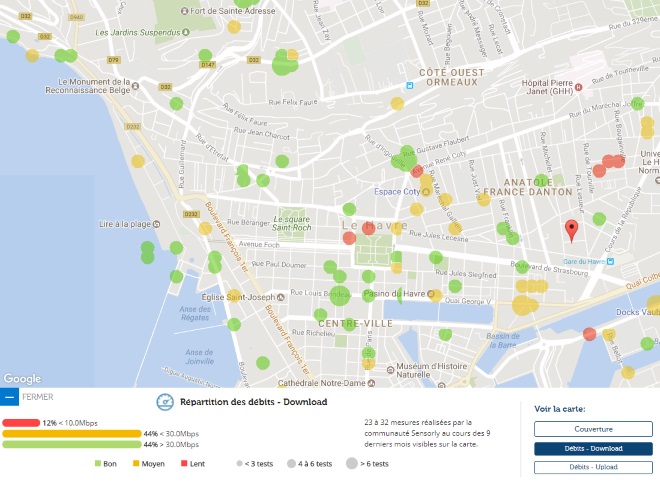Image resolution: width=660 pixels, height=488 pixels.
Task: Click the Gare du Havre station icon
Action: click(610, 261)
